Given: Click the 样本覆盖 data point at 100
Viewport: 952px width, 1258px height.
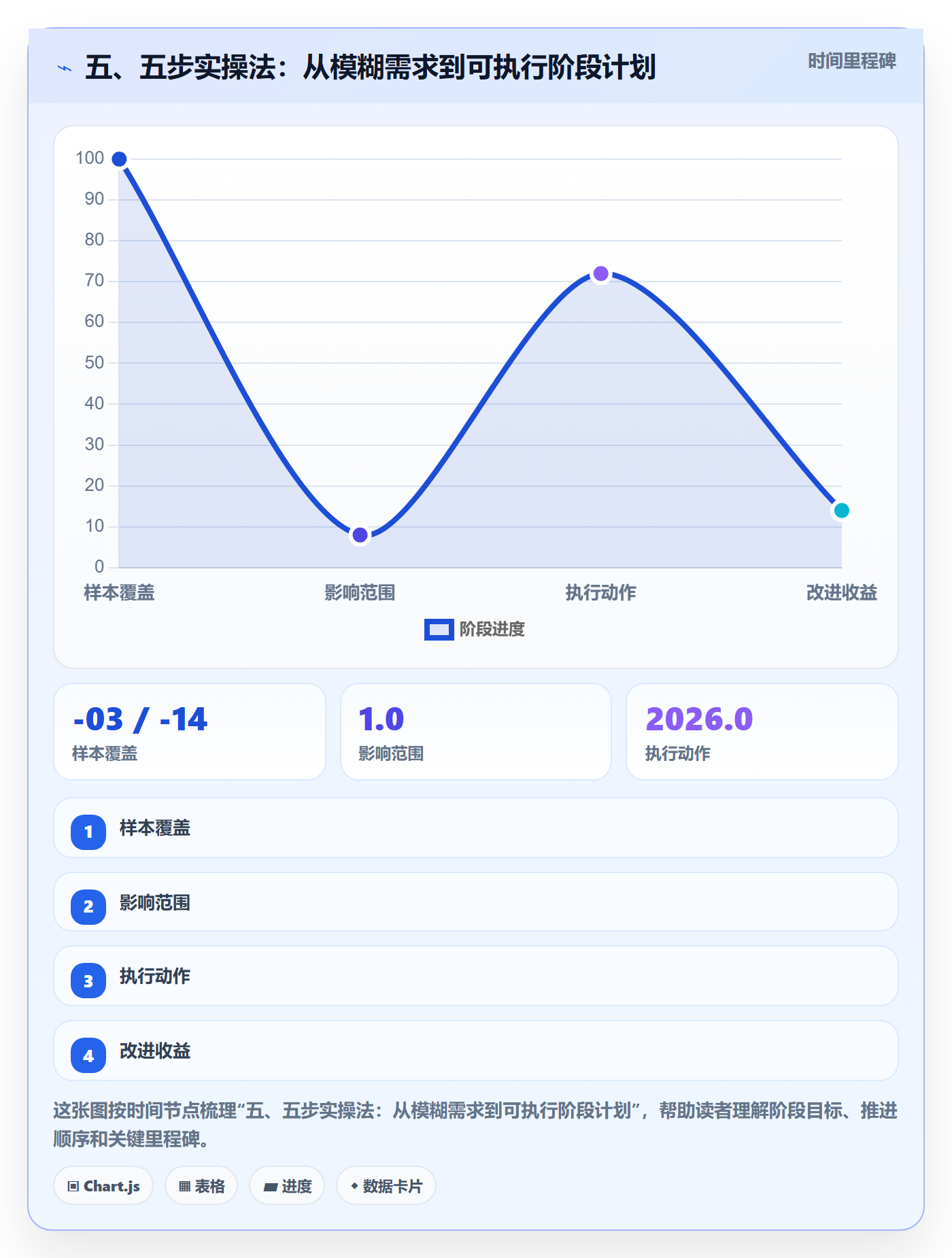Looking at the screenshot, I should (x=119, y=159).
